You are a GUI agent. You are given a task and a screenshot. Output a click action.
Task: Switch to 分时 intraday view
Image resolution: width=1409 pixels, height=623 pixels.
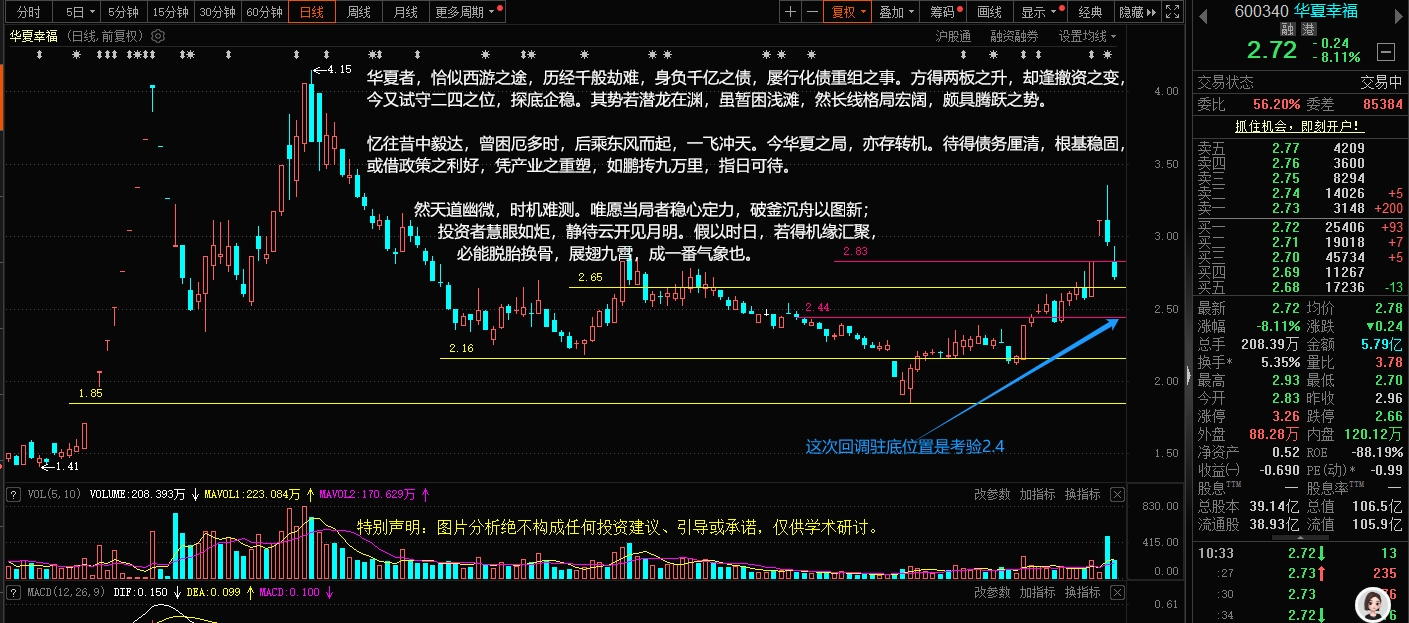pyautogui.click(x=29, y=12)
